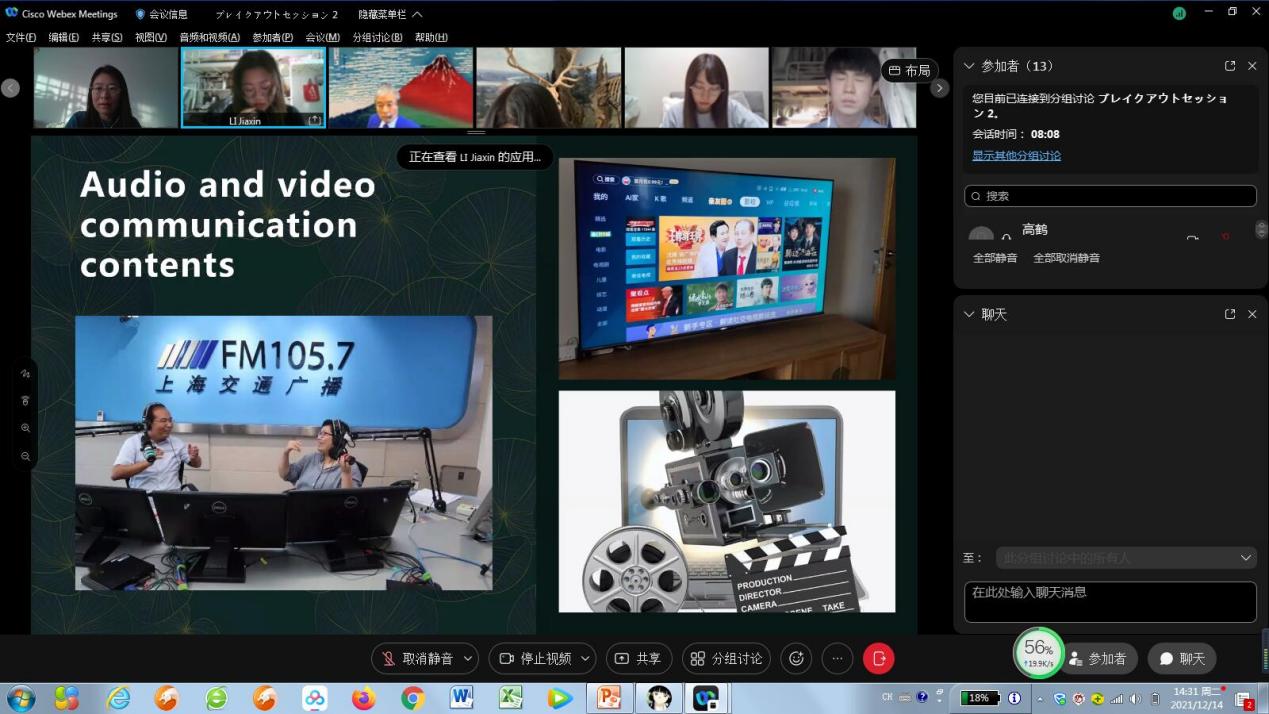Click the breakout session 分组讨论 button
Screen dimensions: 1269x714
pos(726,658)
